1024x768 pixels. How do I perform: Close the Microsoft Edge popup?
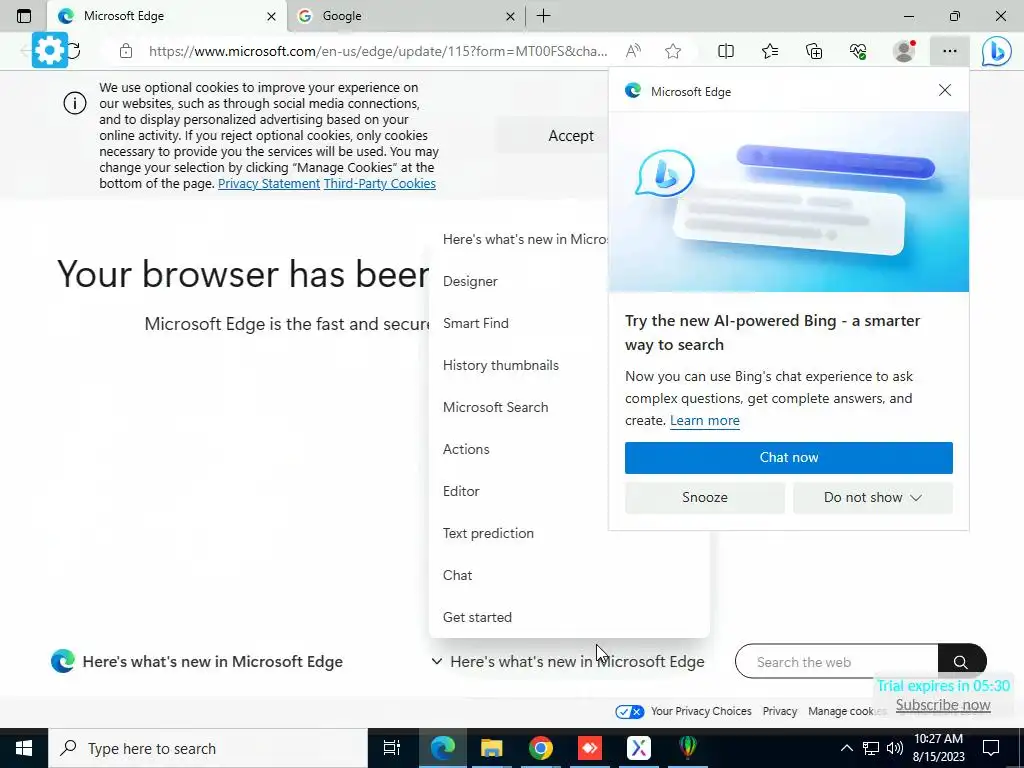coord(944,90)
